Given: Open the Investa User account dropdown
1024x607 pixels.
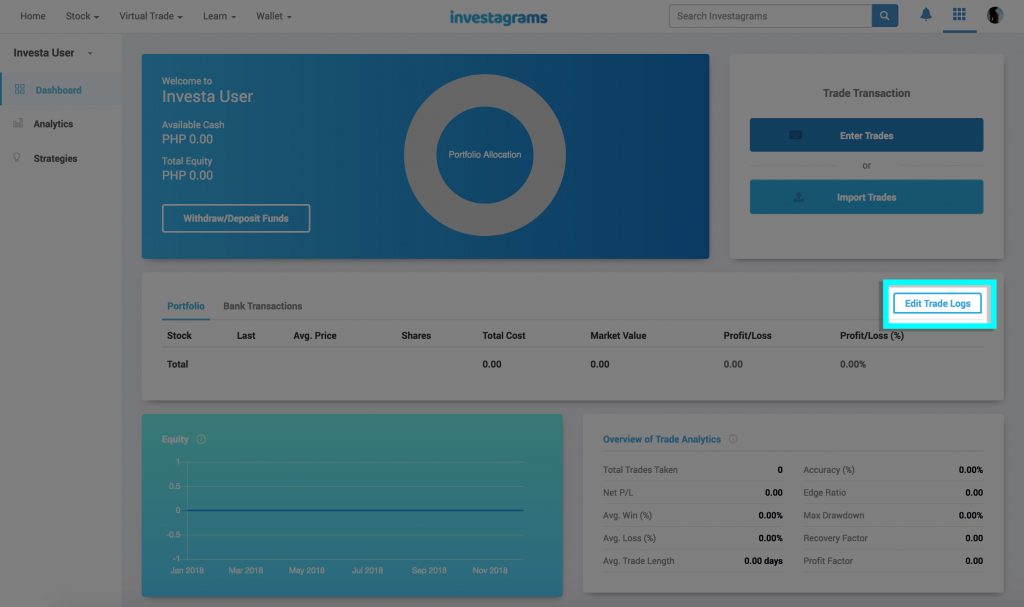Looking at the screenshot, I should [x=52, y=53].
